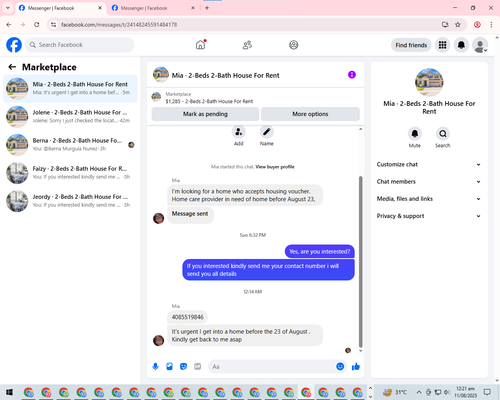Click Mark as pending button
Screen dimensions: 500x400
tap(205, 114)
